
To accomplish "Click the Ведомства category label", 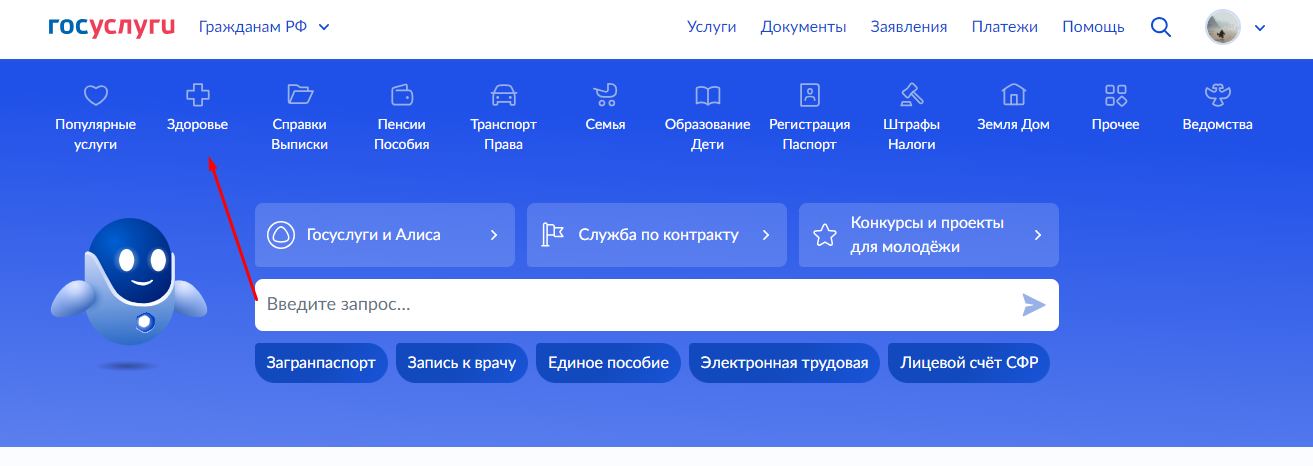I will click(x=1218, y=125).
